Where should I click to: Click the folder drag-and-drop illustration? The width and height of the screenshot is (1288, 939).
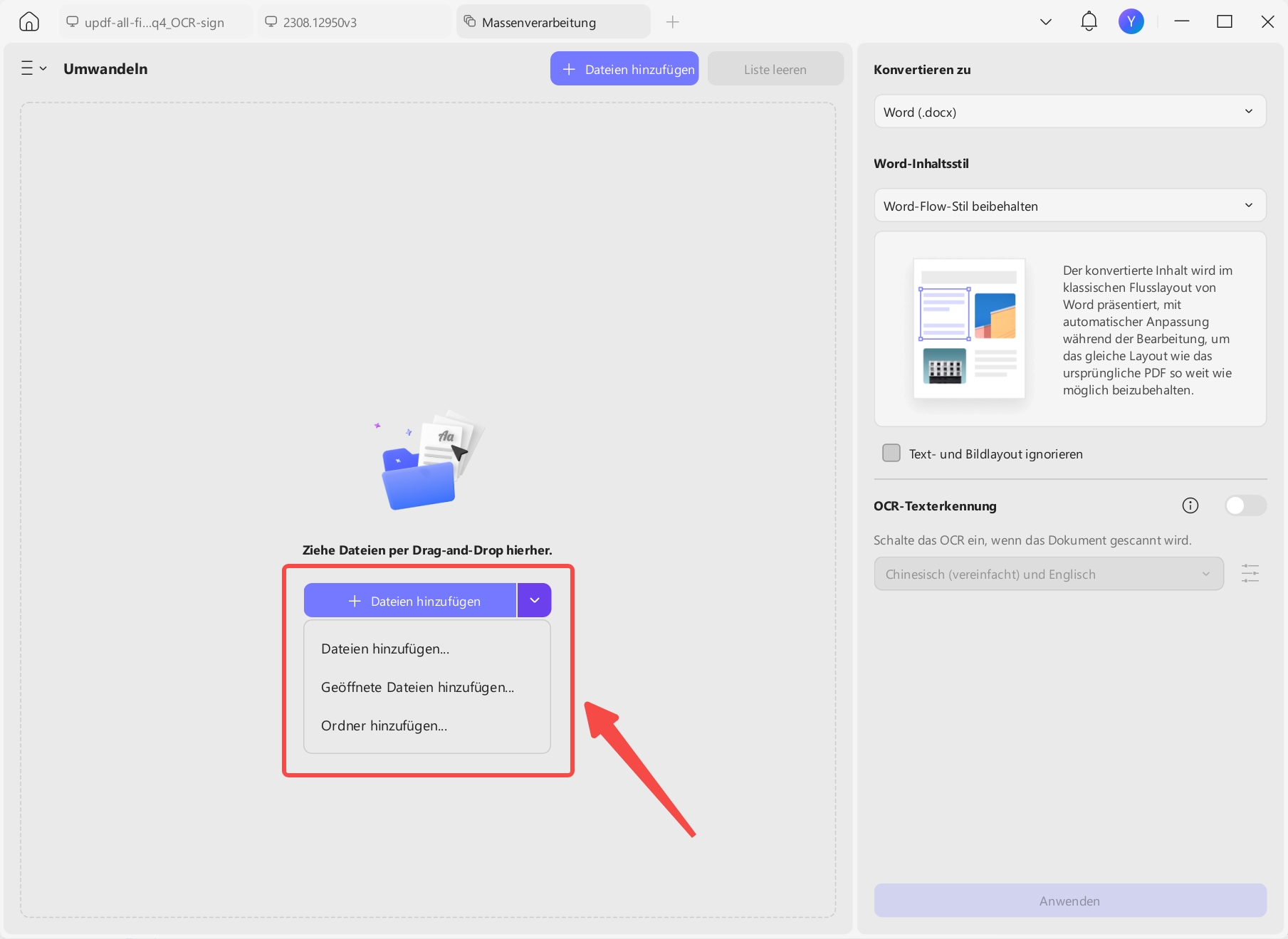pyautogui.click(x=430, y=460)
